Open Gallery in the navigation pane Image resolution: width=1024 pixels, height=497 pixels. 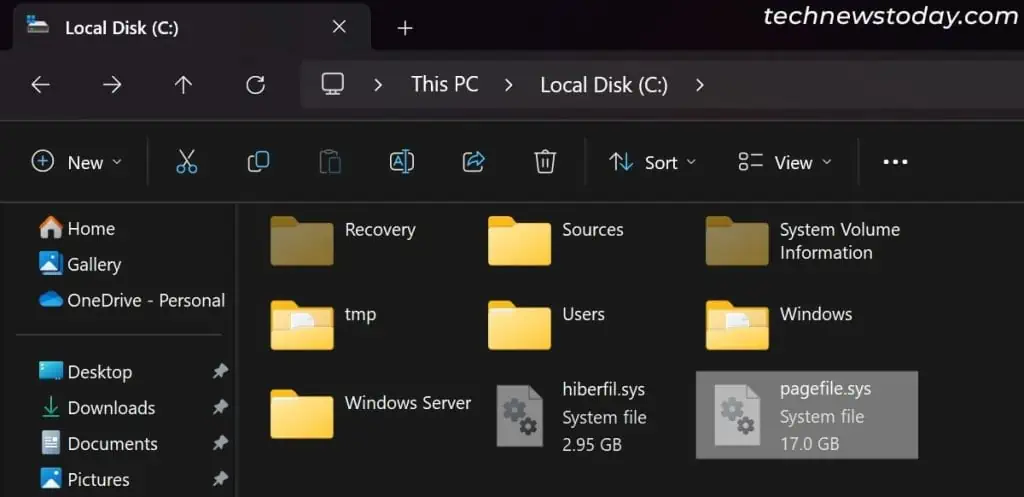[x=80, y=264]
